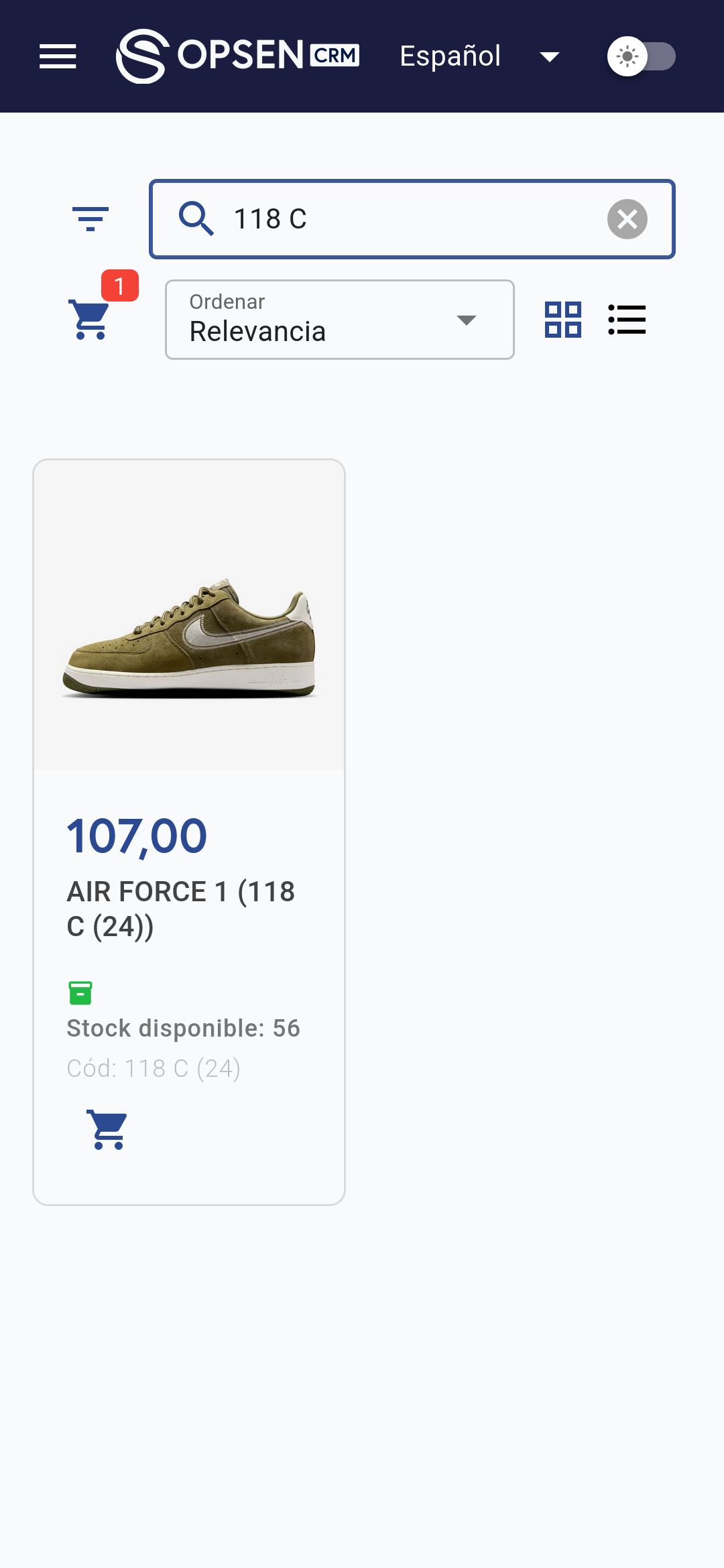
Task: Toggle the light/dark theme switch
Action: 641,56
